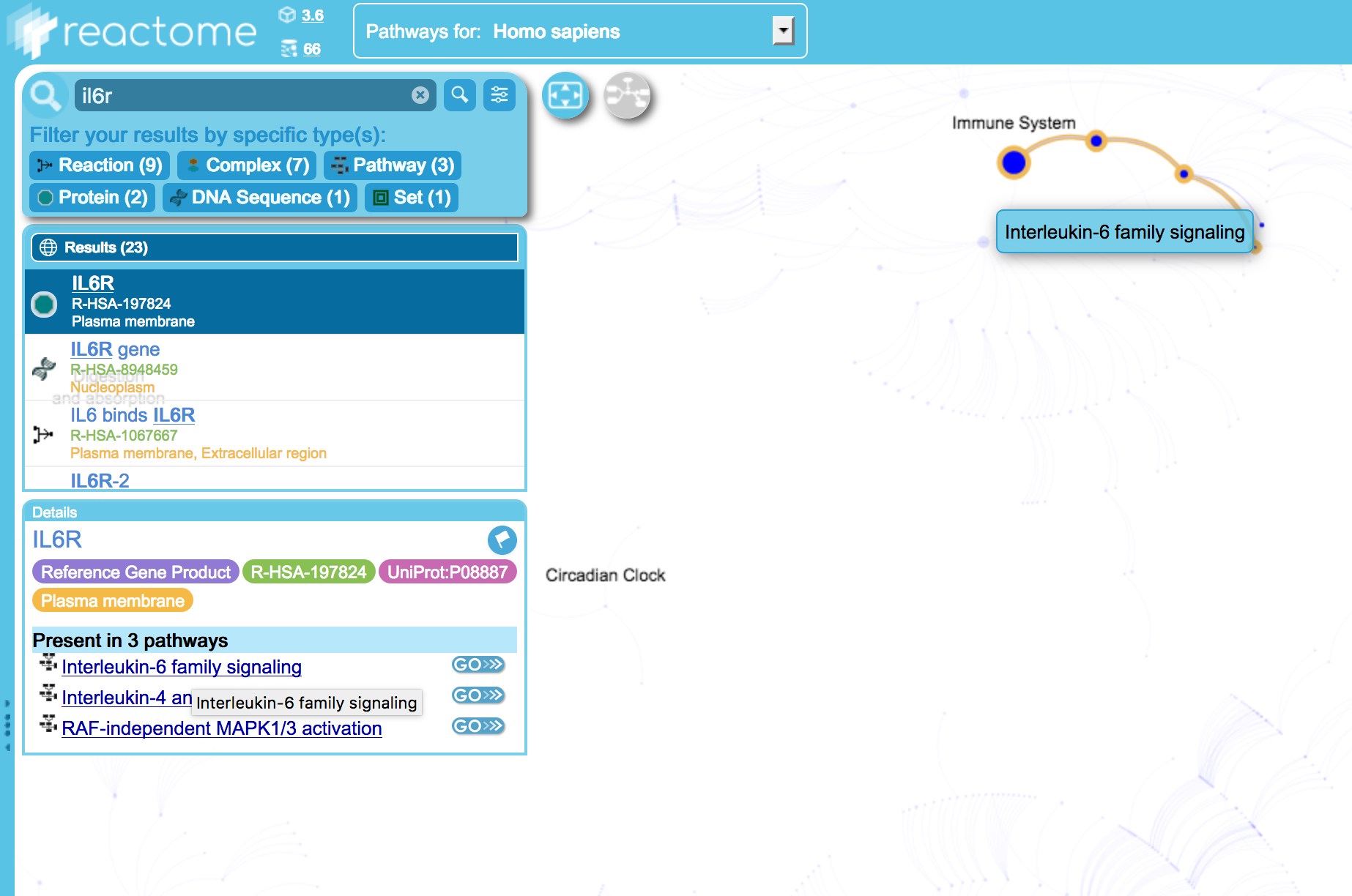The width and height of the screenshot is (1352, 896).
Task: Open search filter settings icon
Action: click(x=499, y=95)
